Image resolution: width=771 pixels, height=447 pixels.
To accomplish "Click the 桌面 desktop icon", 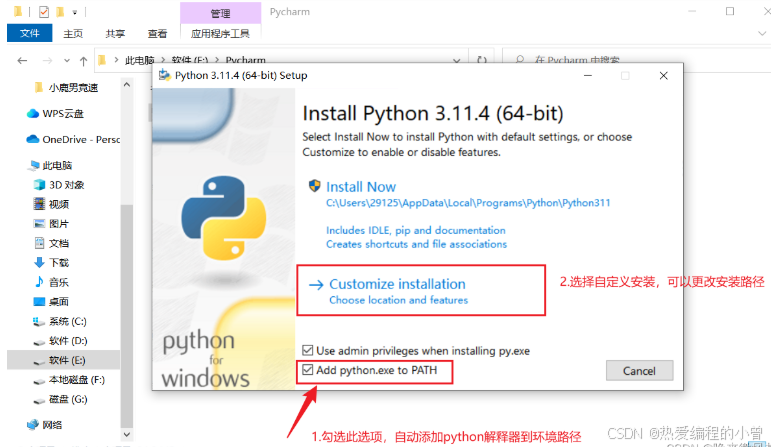I will click(x=39, y=301).
